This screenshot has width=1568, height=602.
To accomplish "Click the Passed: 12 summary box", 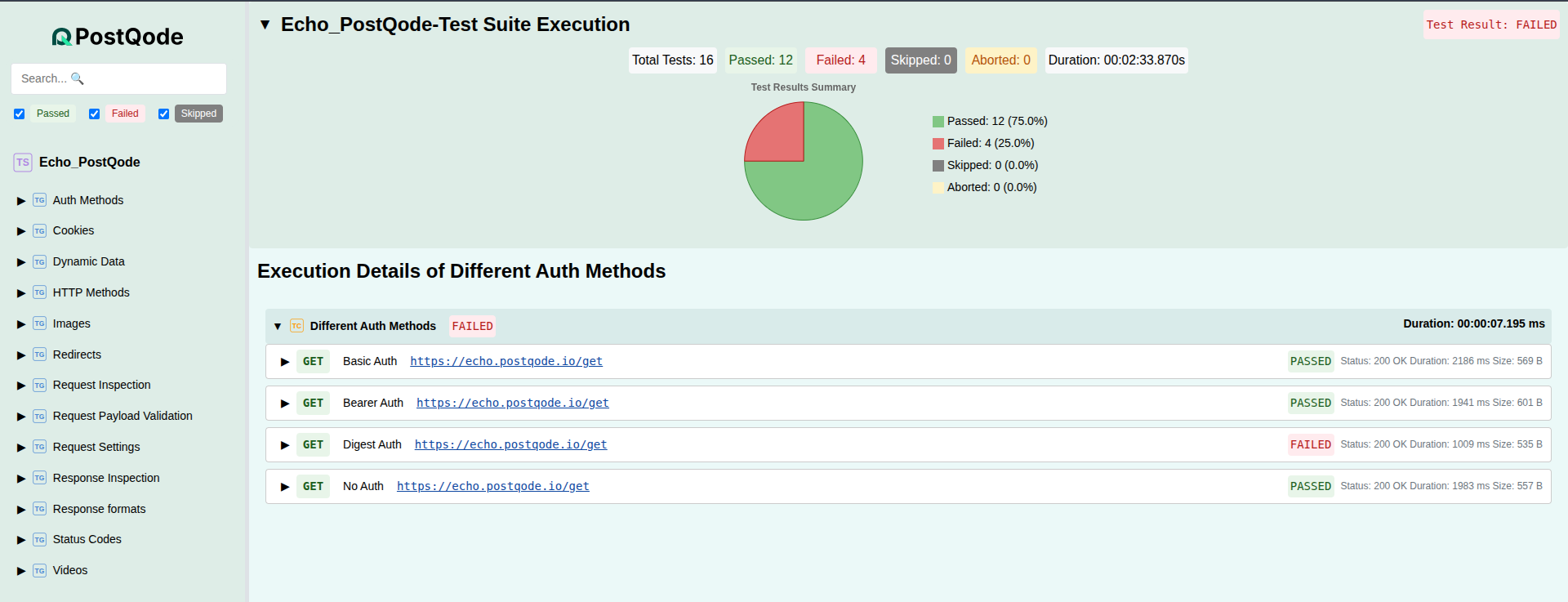I will pos(761,60).
